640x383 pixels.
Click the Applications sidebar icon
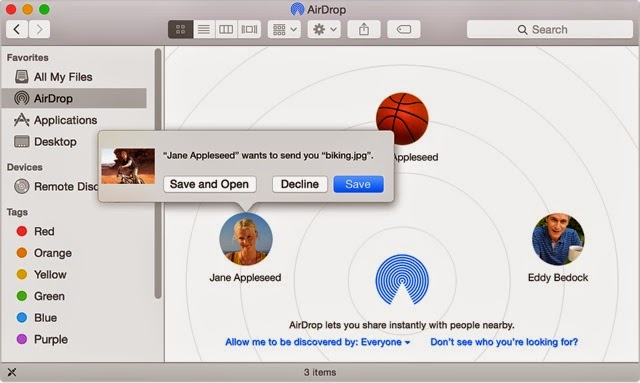[22, 120]
